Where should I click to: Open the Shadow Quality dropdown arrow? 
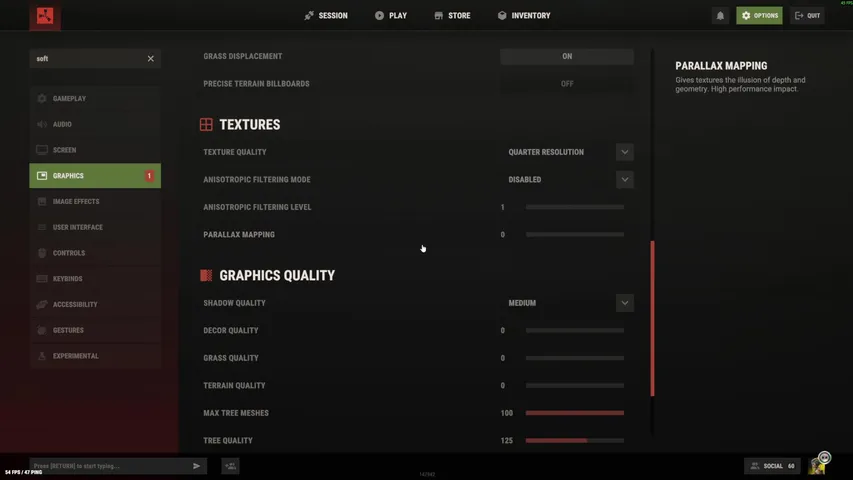click(x=625, y=303)
